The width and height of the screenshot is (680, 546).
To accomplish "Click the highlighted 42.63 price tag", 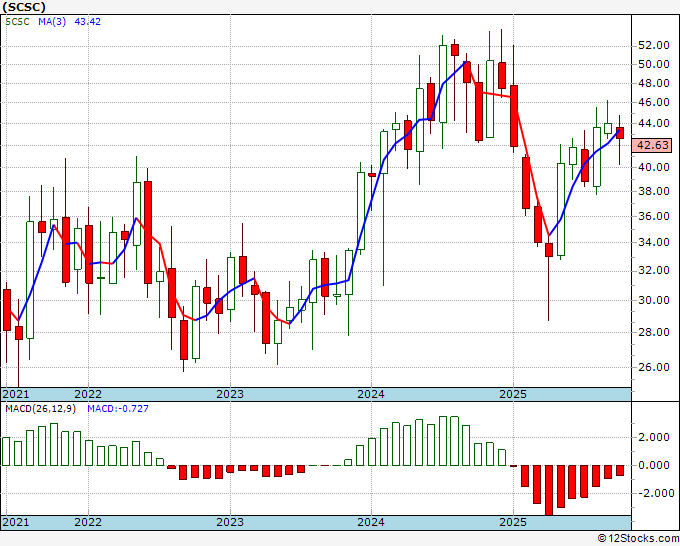I will [654, 145].
